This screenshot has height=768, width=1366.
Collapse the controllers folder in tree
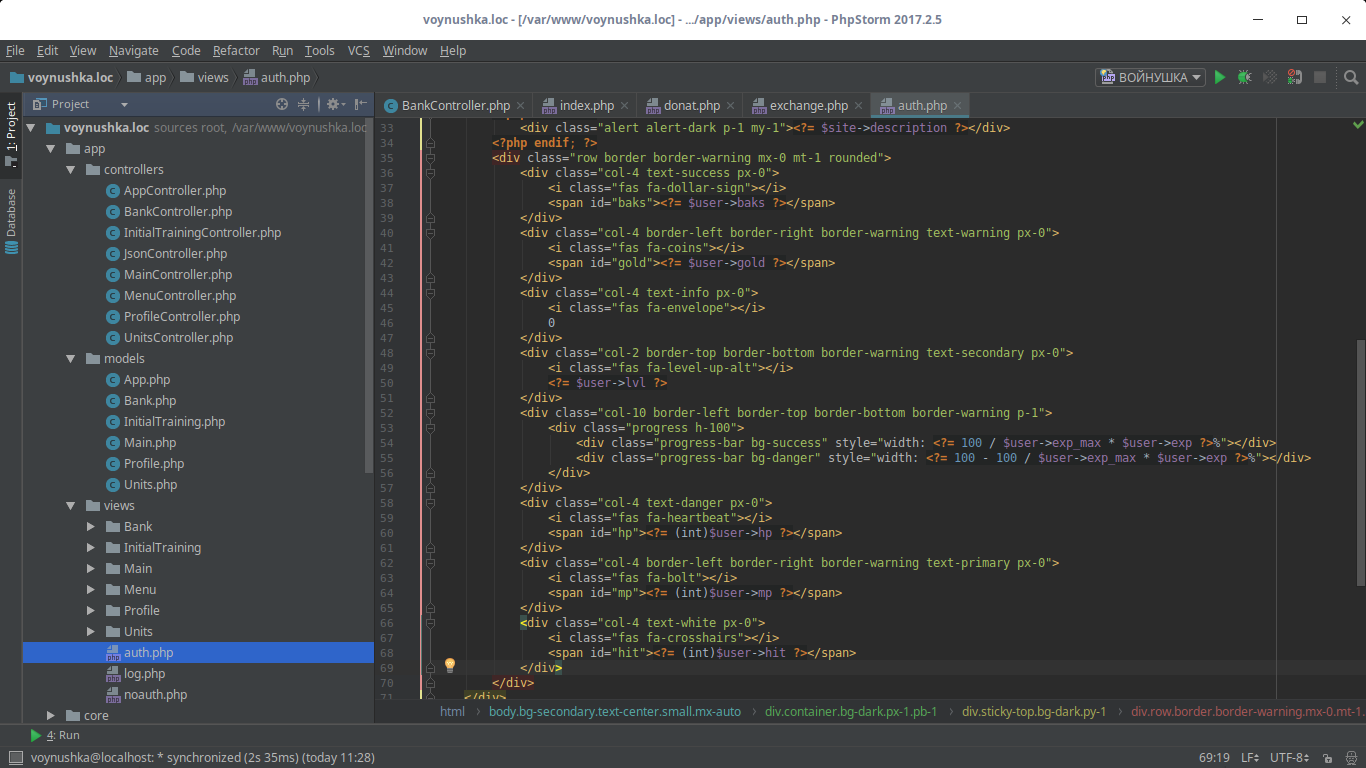tap(70, 170)
